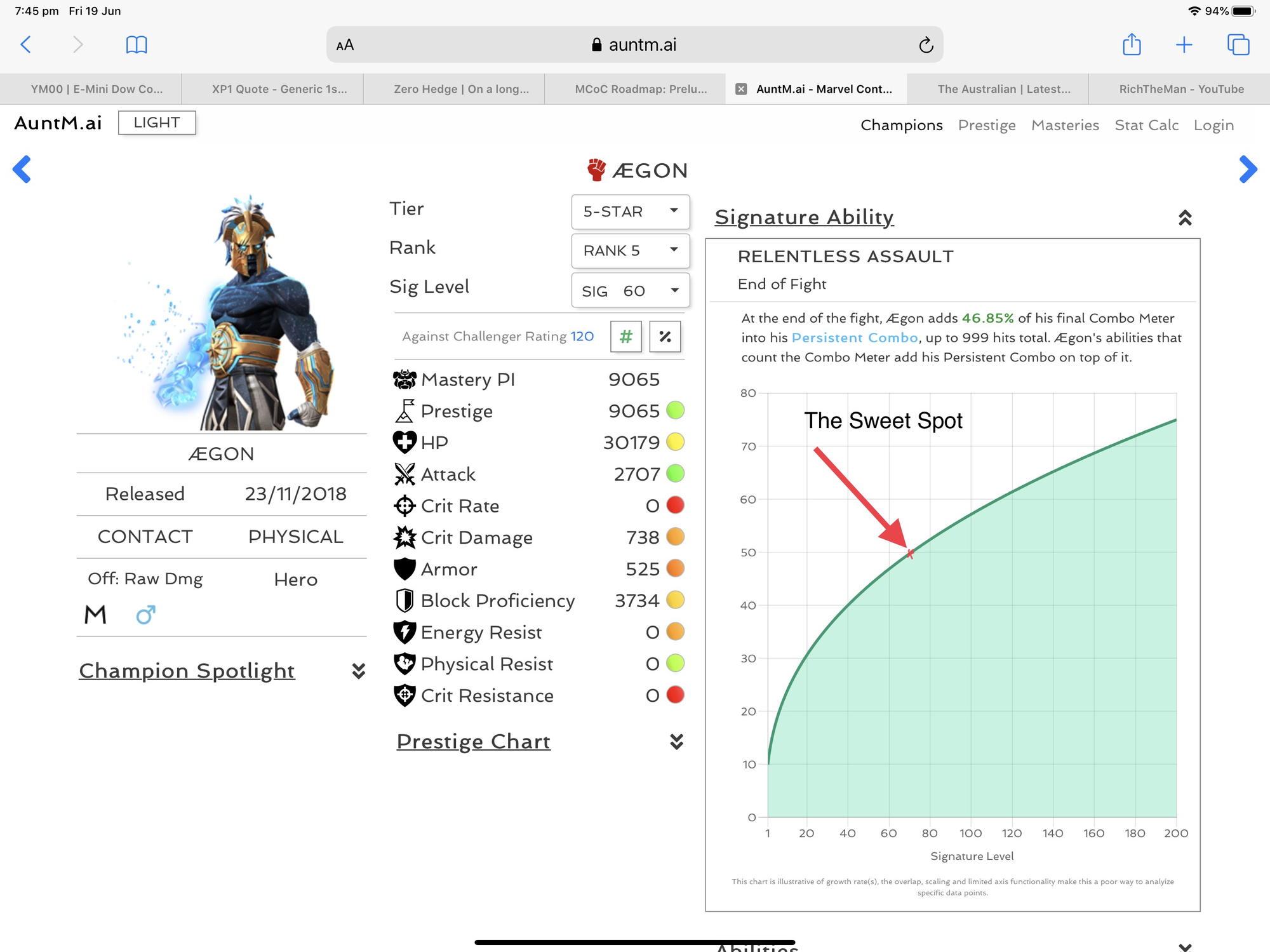Open the Stat Calc nav link
Image resolution: width=1270 pixels, height=952 pixels.
1146,125
